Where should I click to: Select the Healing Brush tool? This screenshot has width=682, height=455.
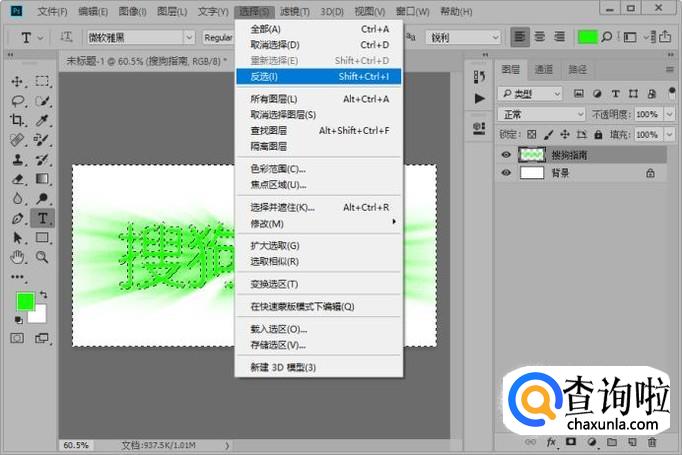click(x=17, y=140)
